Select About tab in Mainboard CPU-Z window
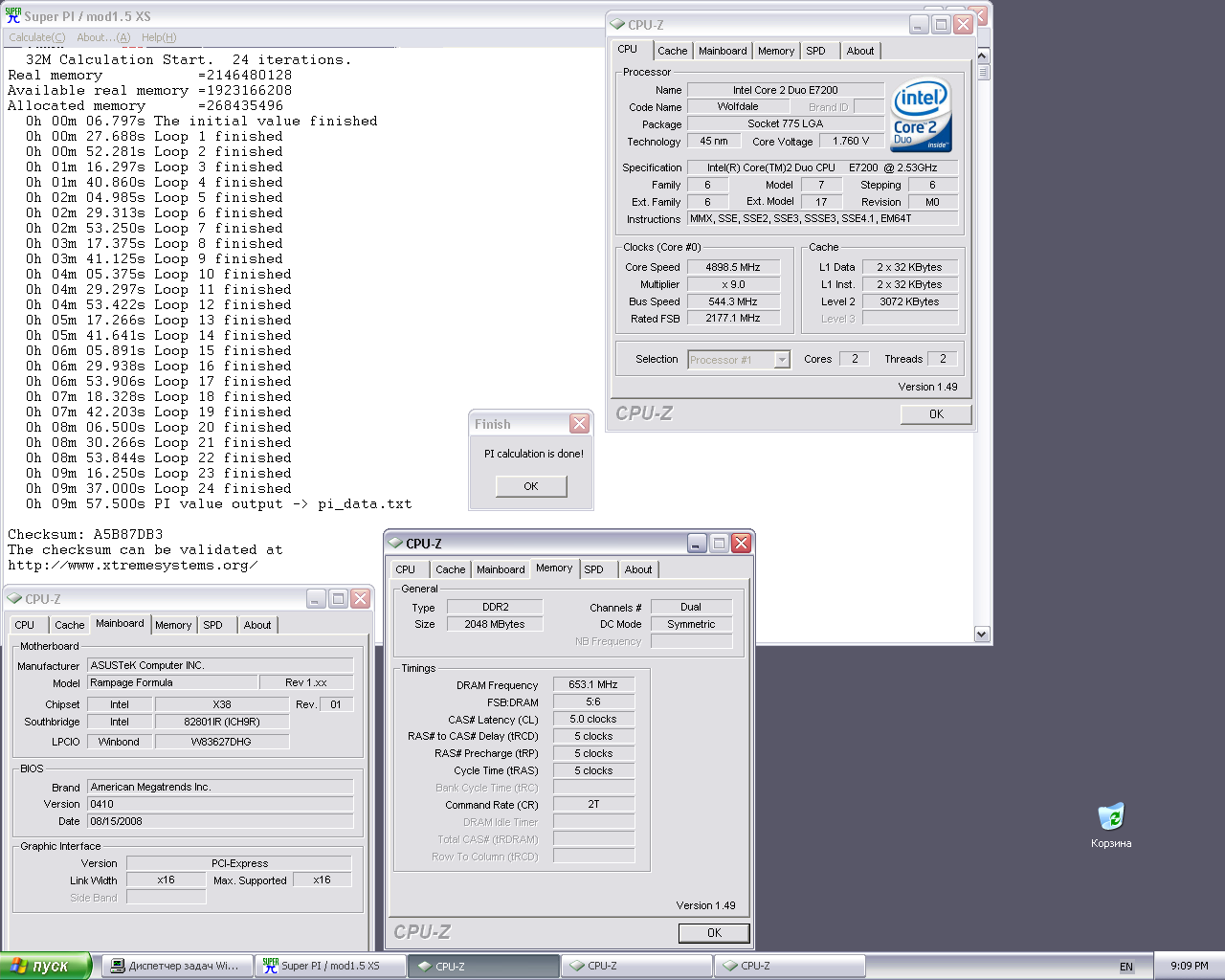This screenshot has width=1225, height=980. tap(257, 625)
